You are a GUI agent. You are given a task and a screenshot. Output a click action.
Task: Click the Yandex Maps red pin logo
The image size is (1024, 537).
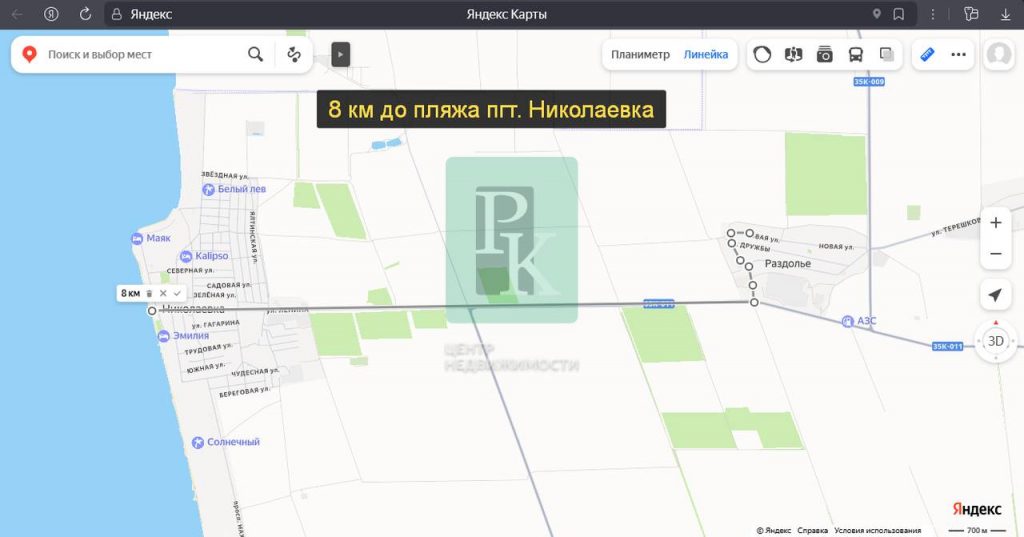[29, 54]
